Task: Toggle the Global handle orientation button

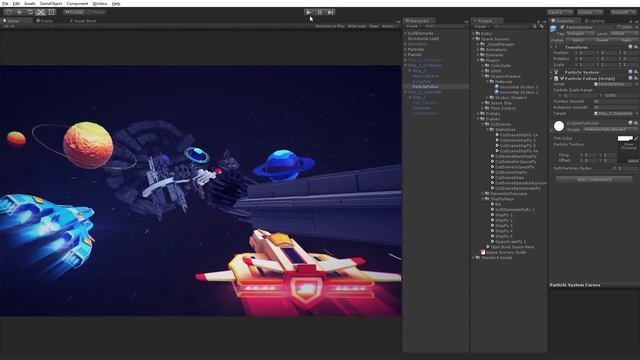Action: [96, 12]
